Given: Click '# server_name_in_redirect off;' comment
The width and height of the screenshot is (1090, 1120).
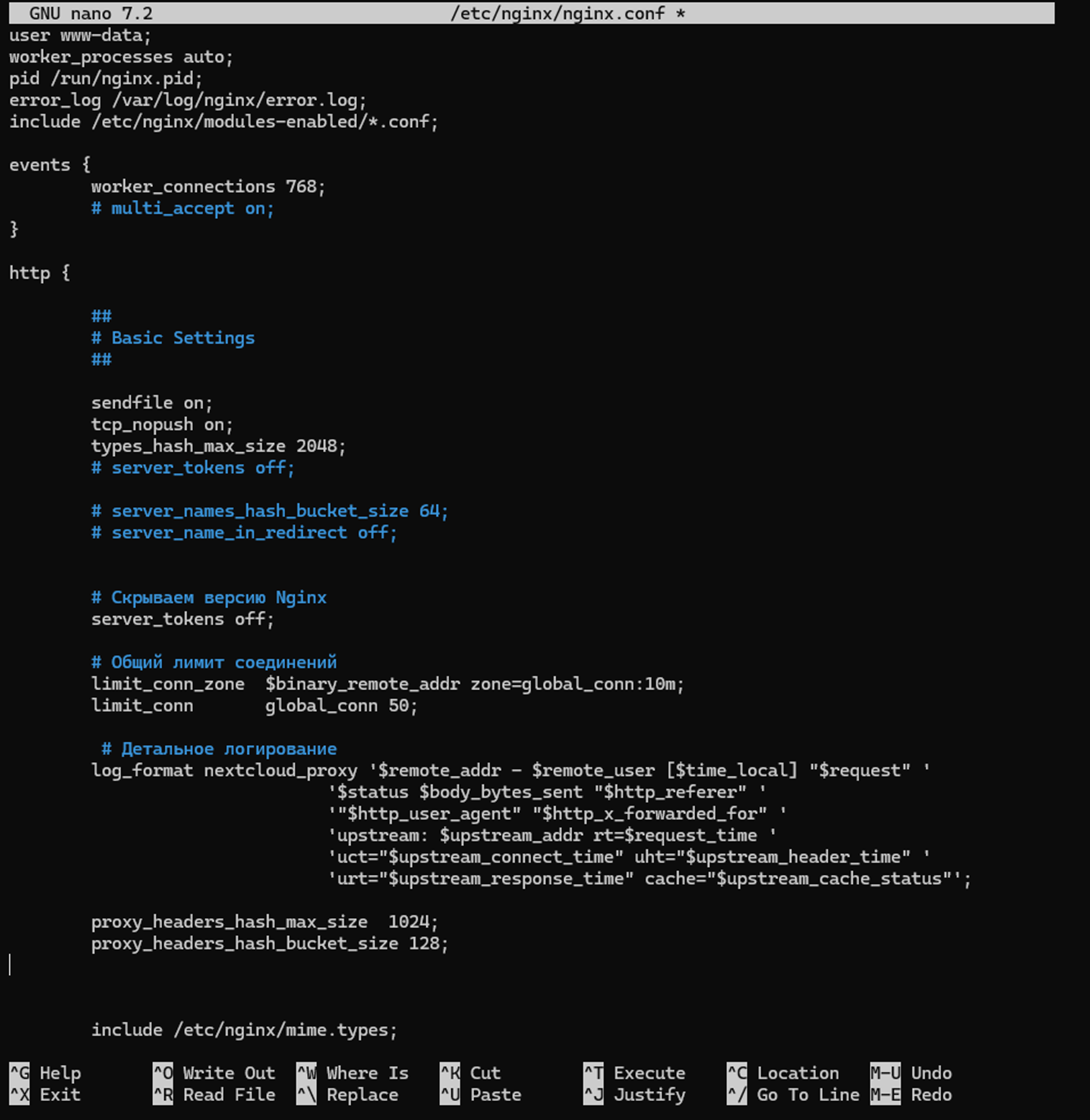Looking at the screenshot, I should click(x=244, y=532).
